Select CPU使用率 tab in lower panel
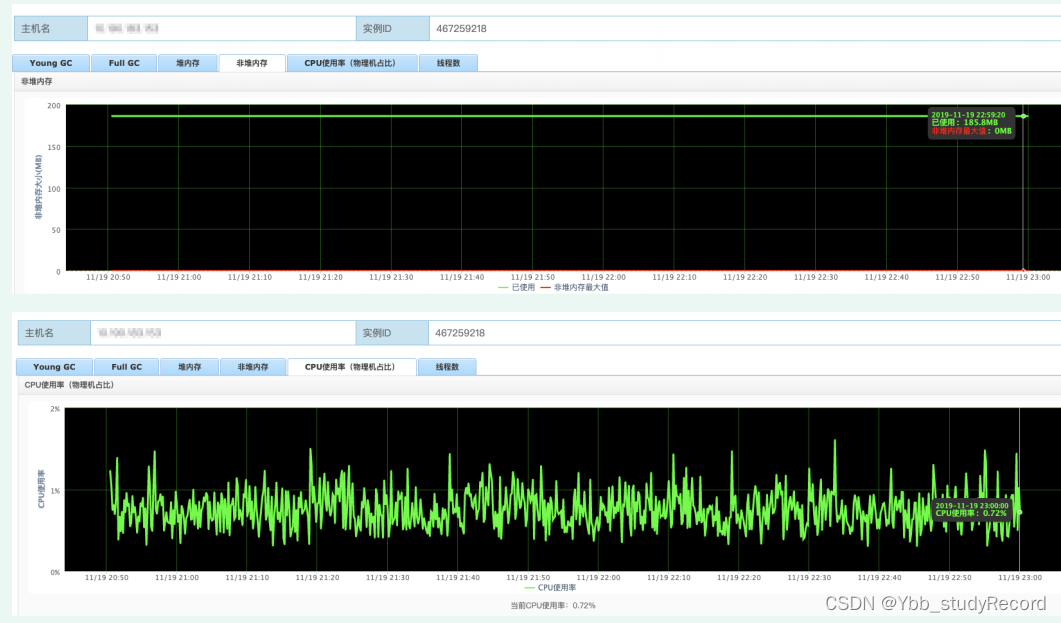This screenshot has height=623, width=1061. pyautogui.click(x=351, y=367)
